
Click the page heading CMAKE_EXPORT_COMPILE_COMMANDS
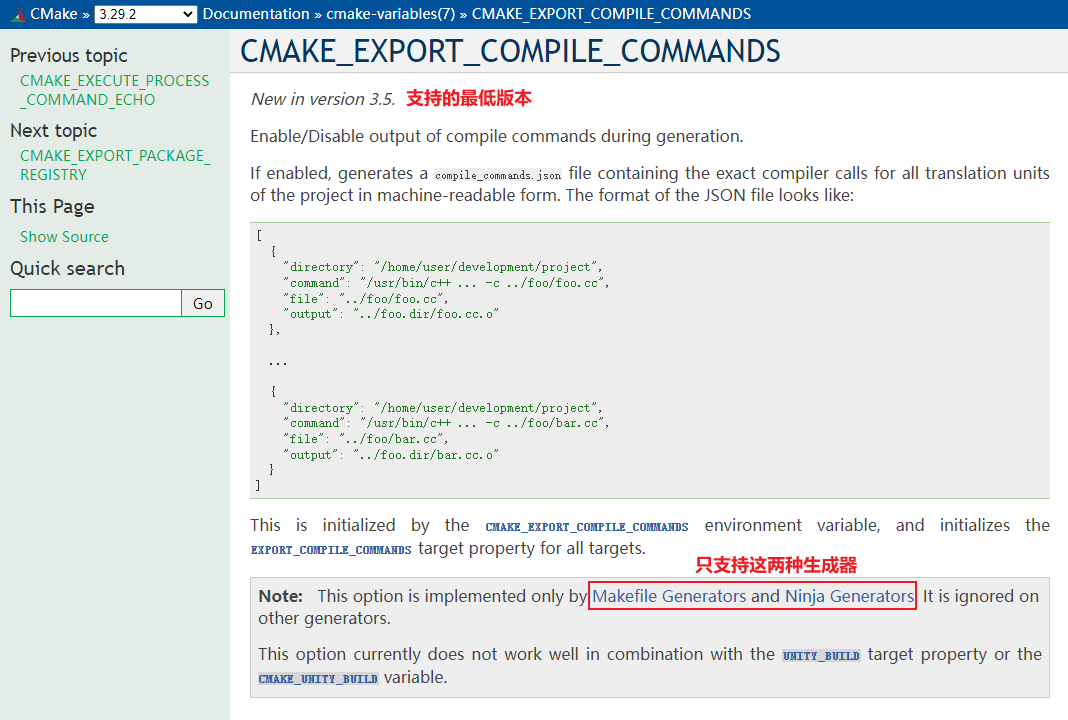[510, 51]
